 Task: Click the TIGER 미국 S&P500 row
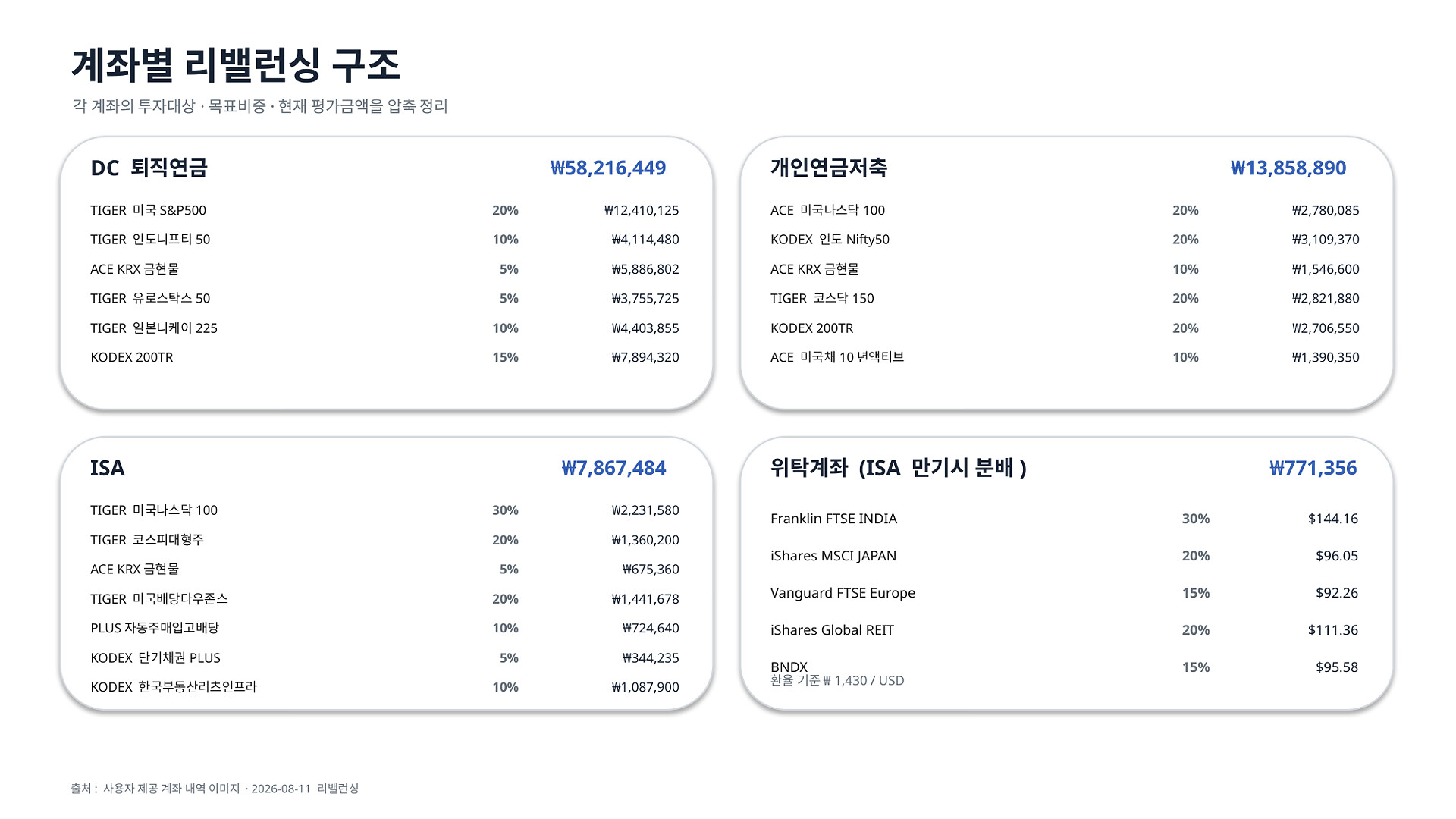click(x=384, y=210)
